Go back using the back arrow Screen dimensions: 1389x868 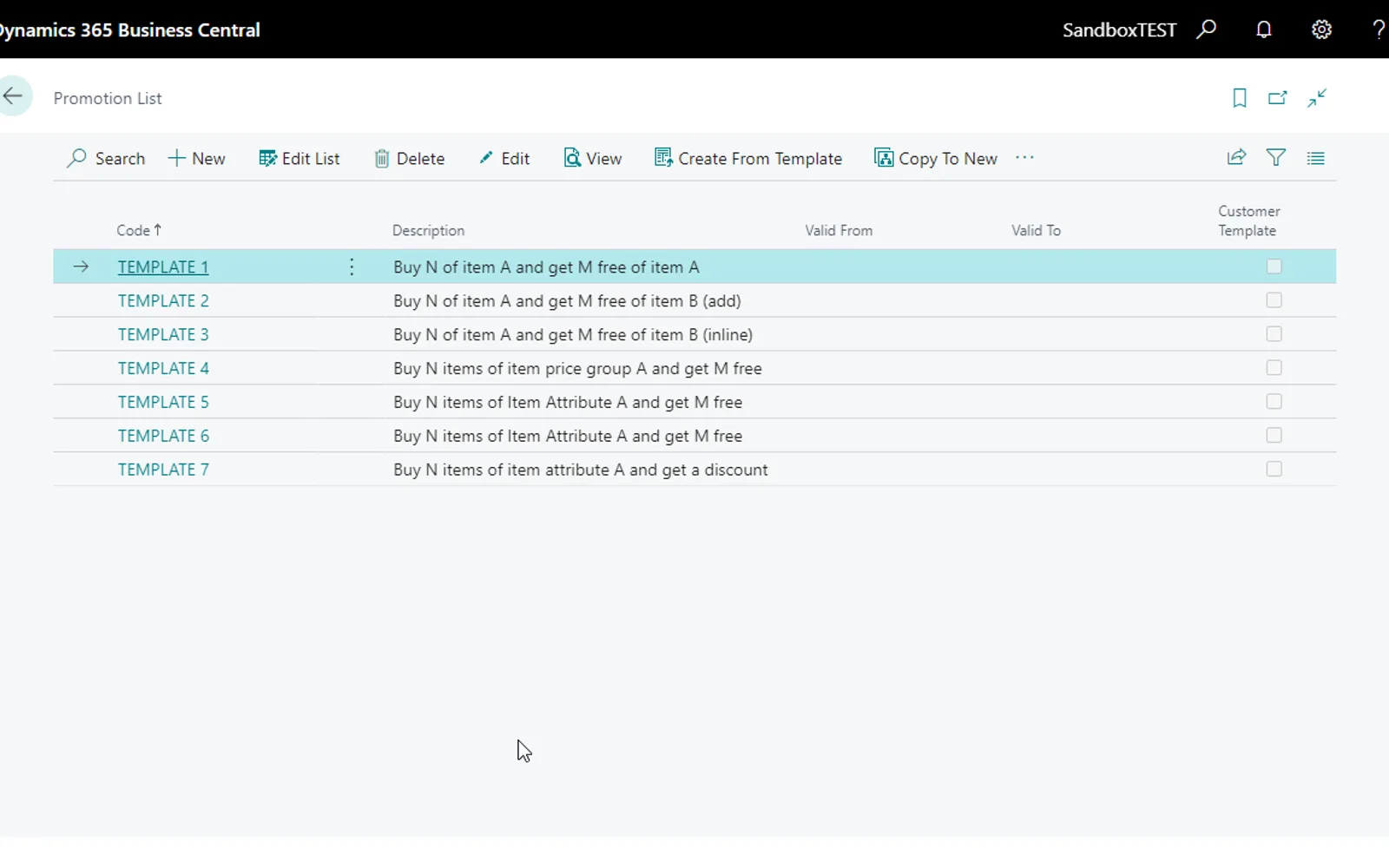[13, 96]
